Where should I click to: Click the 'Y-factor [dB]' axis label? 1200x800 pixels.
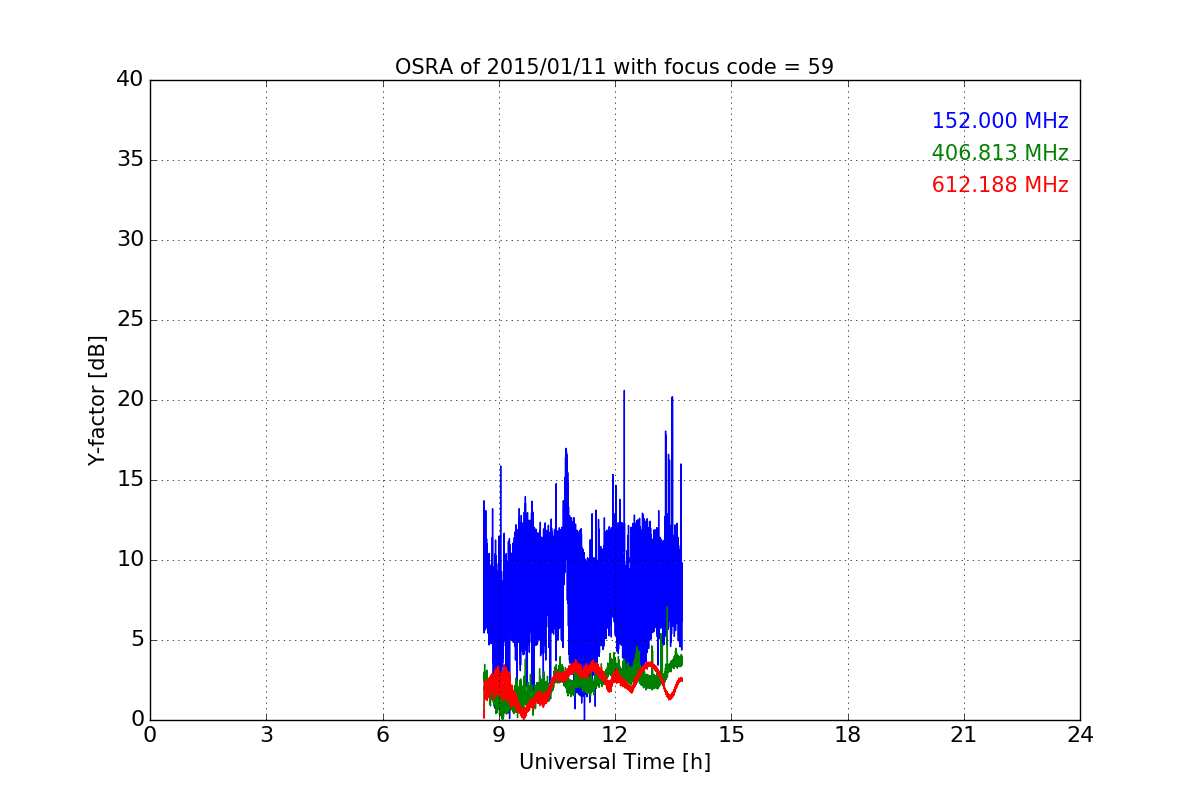coord(97,400)
